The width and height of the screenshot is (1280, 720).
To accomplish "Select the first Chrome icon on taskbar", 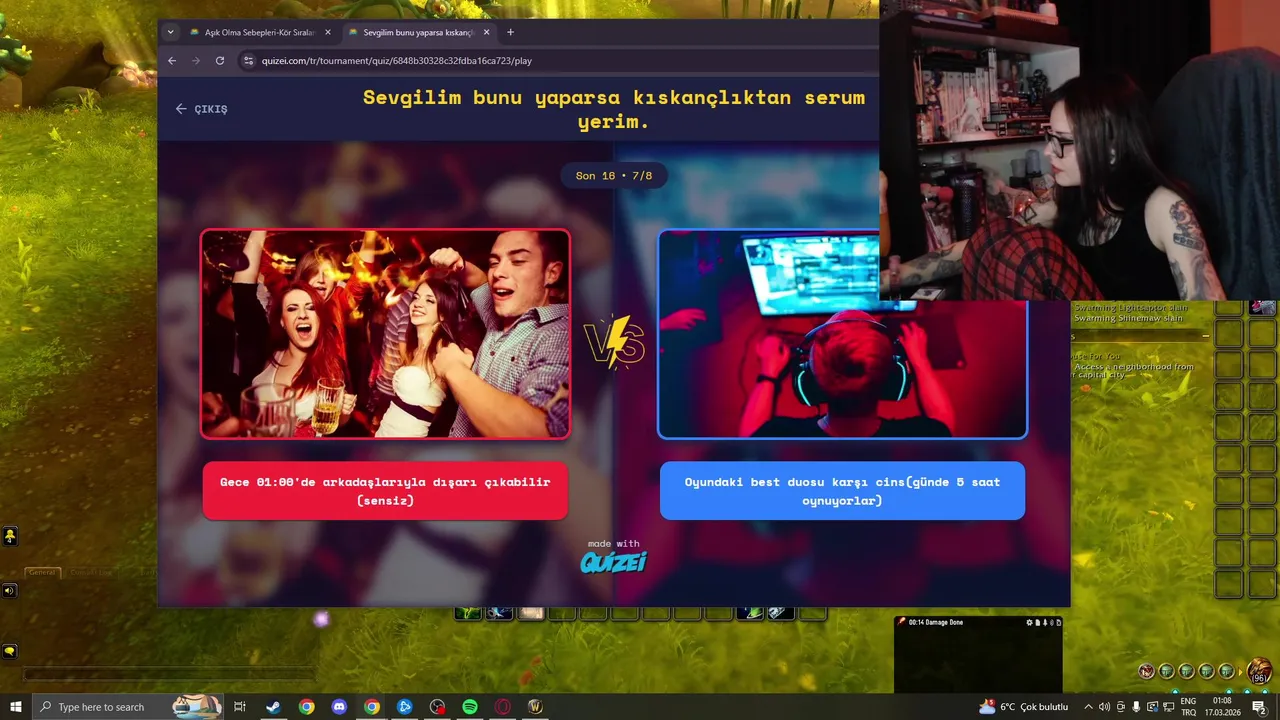I will pyautogui.click(x=306, y=707).
